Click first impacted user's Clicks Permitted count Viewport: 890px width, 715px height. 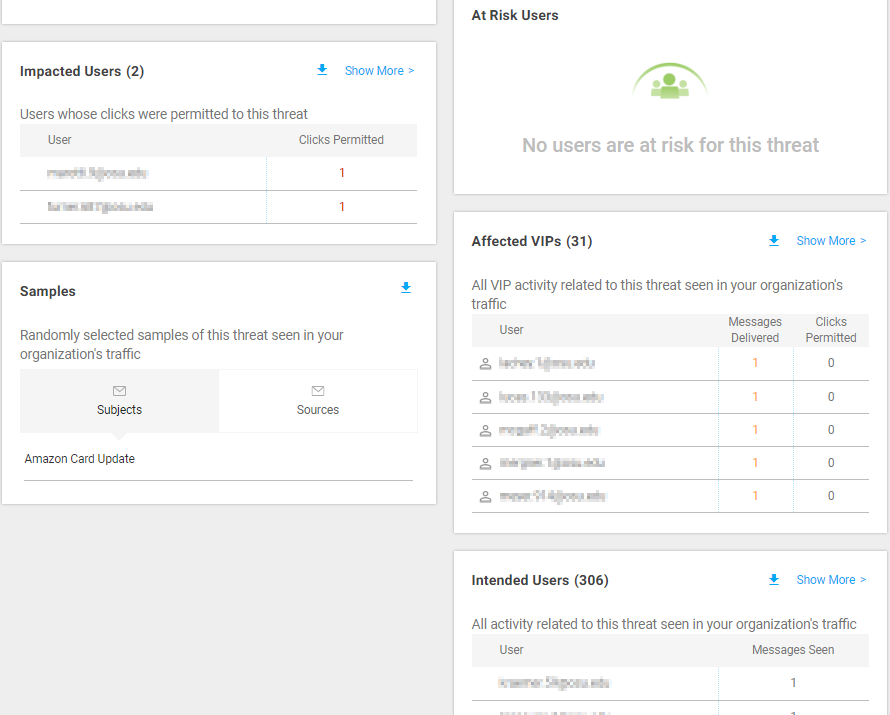[x=342, y=173]
